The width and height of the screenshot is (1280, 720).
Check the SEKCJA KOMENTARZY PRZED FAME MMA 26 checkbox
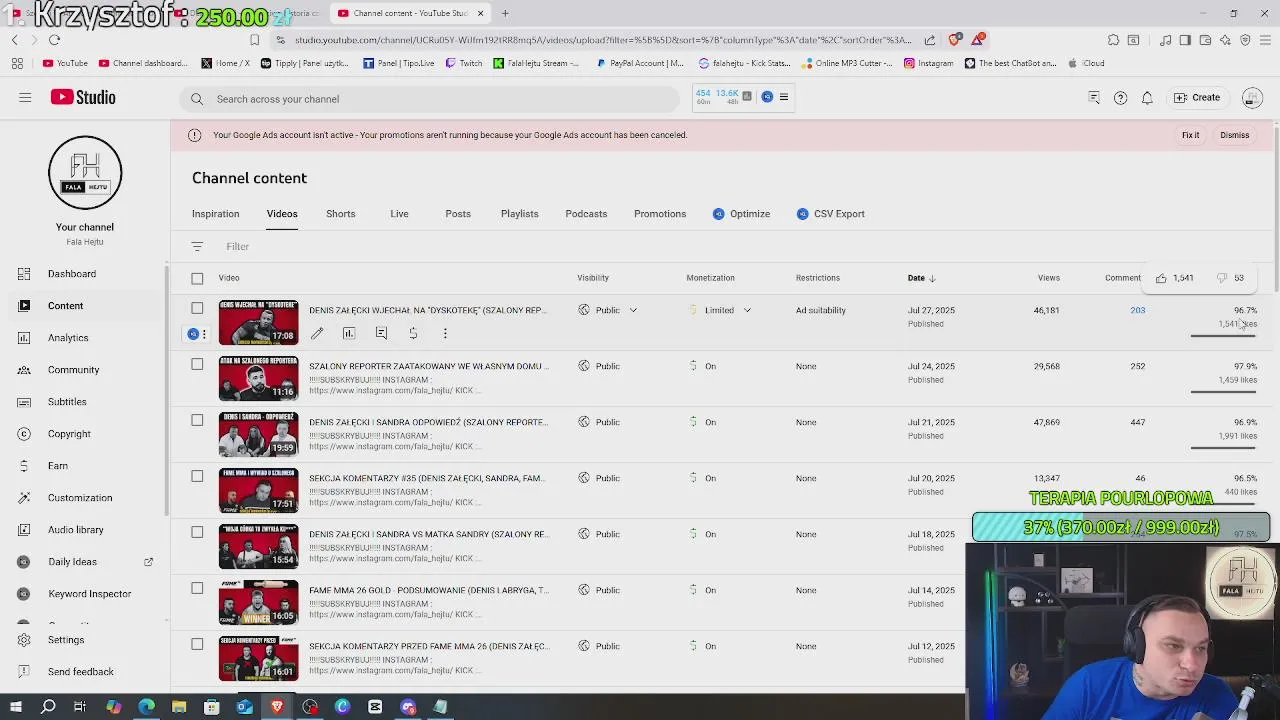click(197, 645)
